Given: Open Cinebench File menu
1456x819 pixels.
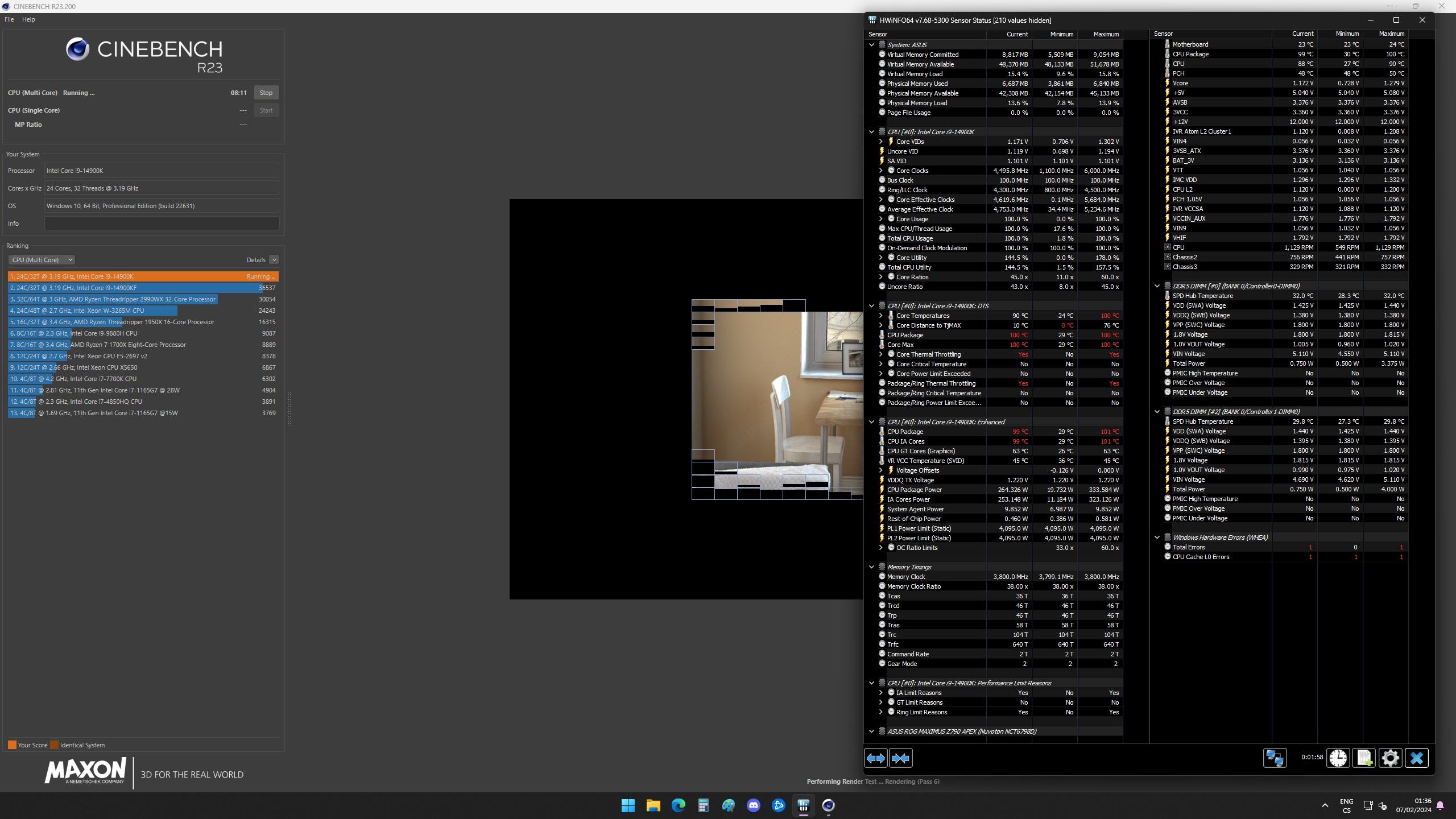Looking at the screenshot, I should (9, 19).
